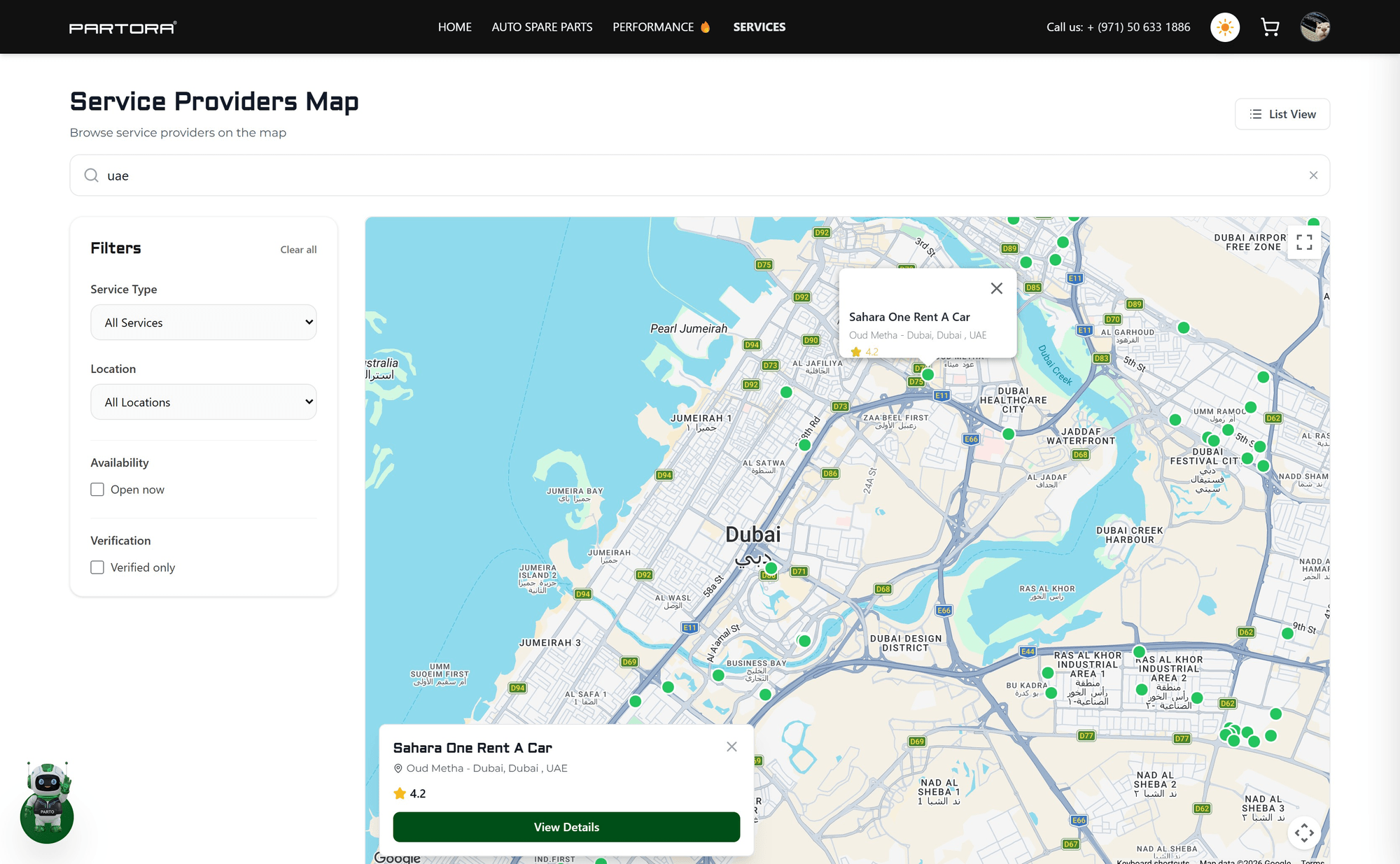Click the marker north of Al Satwa
1400x864 pixels.
coord(805,445)
